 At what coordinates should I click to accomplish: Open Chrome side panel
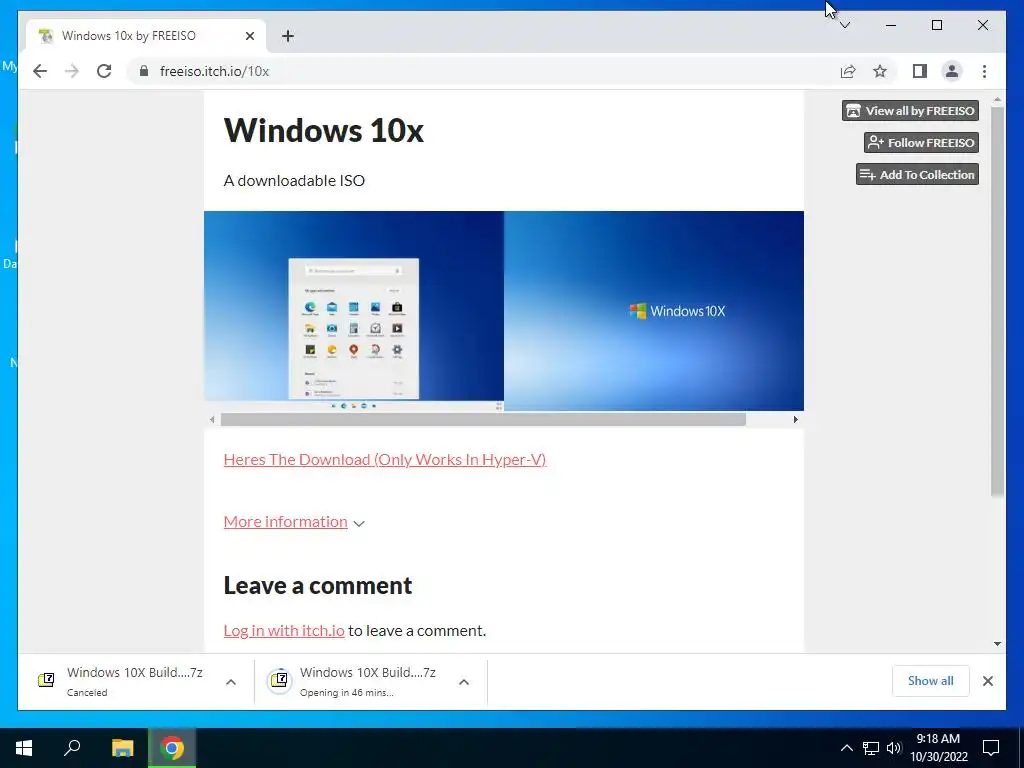[x=920, y=71]
